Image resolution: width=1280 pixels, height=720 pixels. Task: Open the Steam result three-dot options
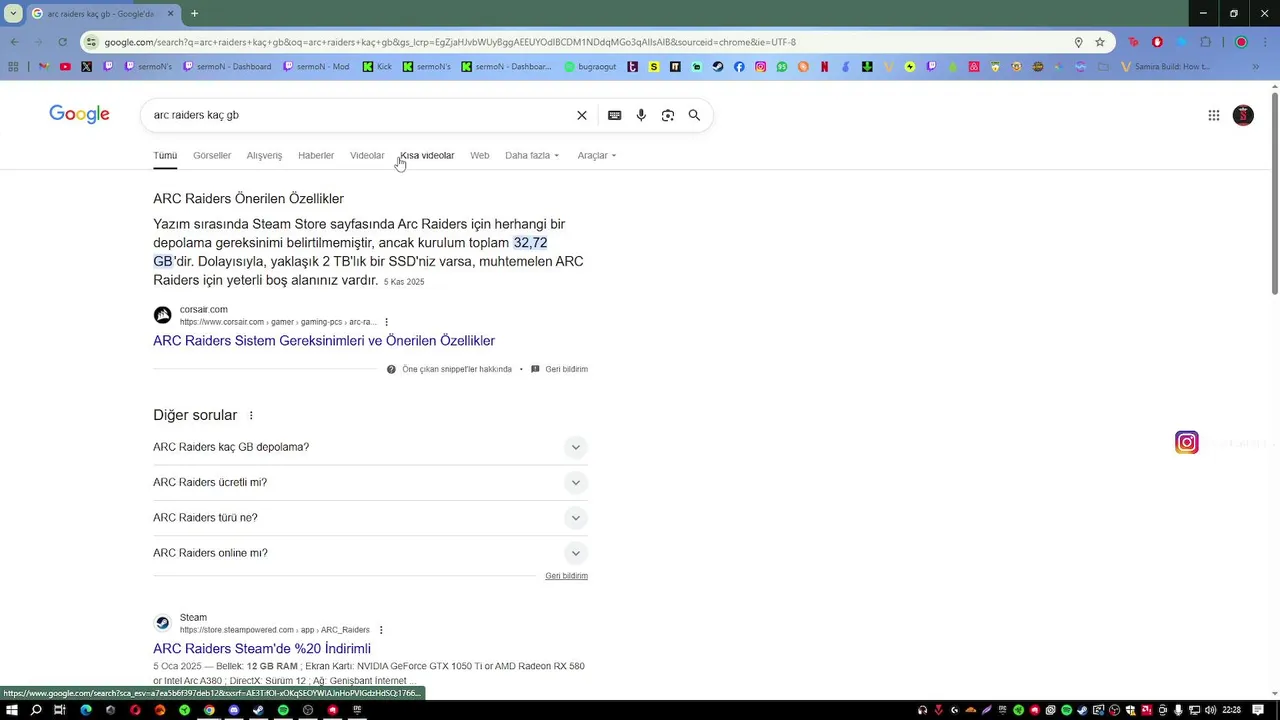(381, 630)
